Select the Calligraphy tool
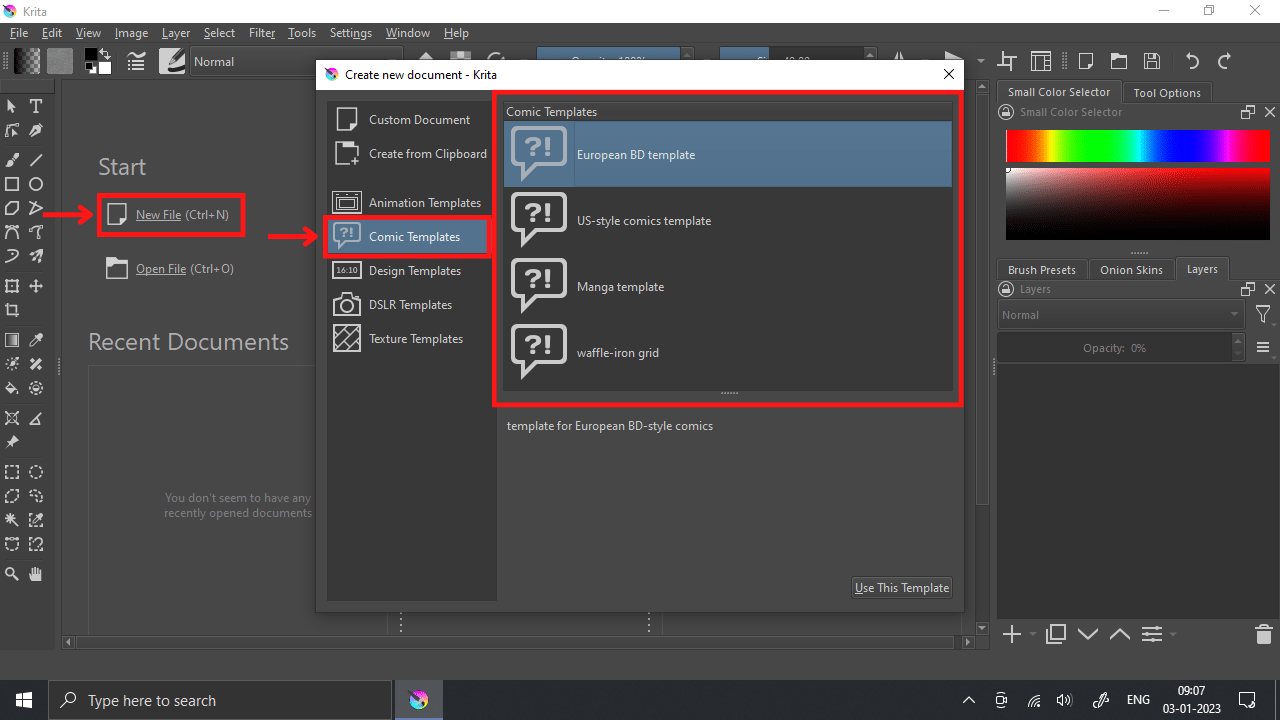This screenshot has height=720, width=1280. tap(36, 131)
